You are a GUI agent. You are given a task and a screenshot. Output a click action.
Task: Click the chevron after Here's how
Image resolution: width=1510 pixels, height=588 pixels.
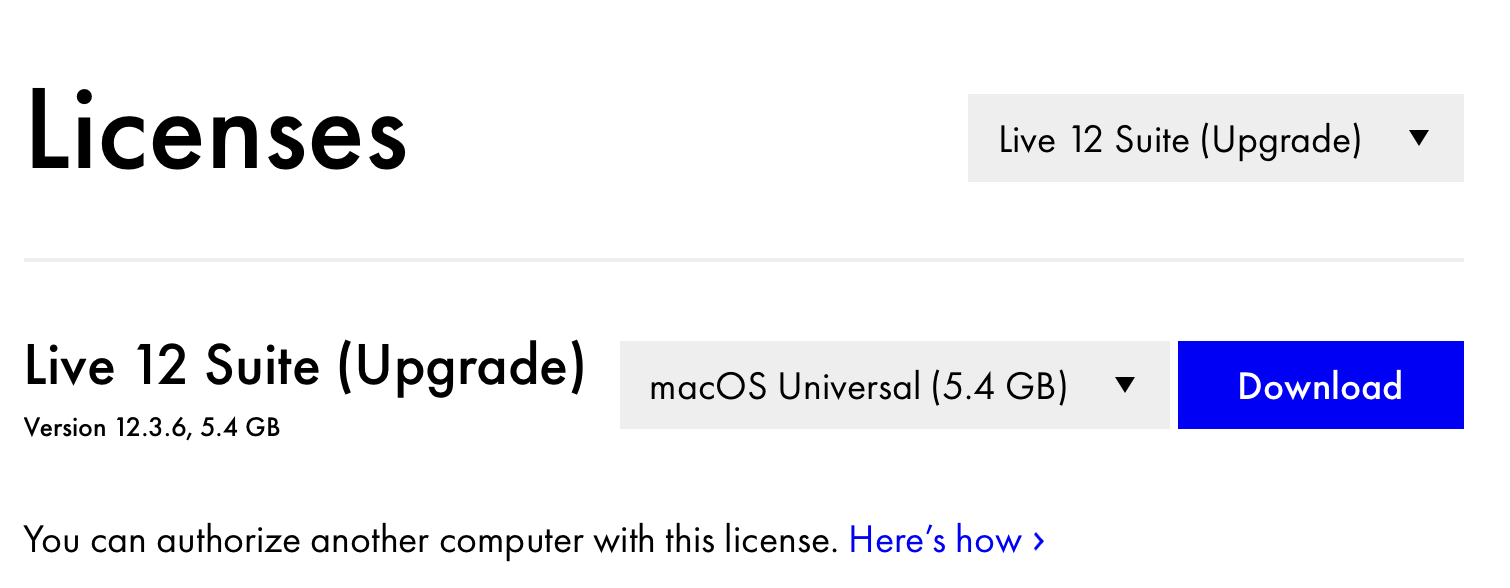click(x=1039, y=541)
